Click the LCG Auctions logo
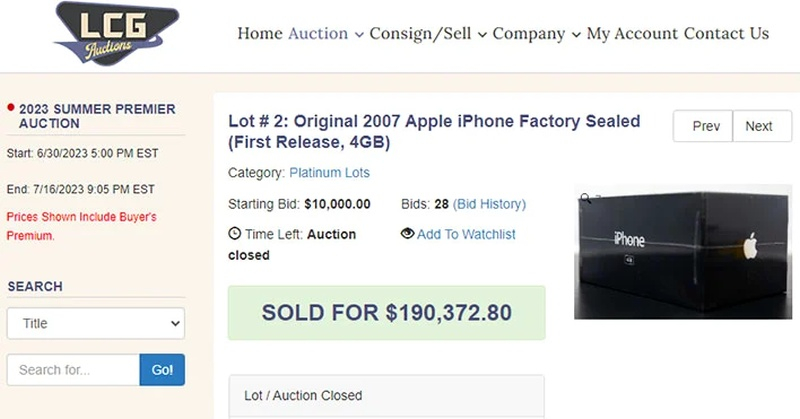The width and height of the screenshot is (800, 419). click(x=115, y=35)
